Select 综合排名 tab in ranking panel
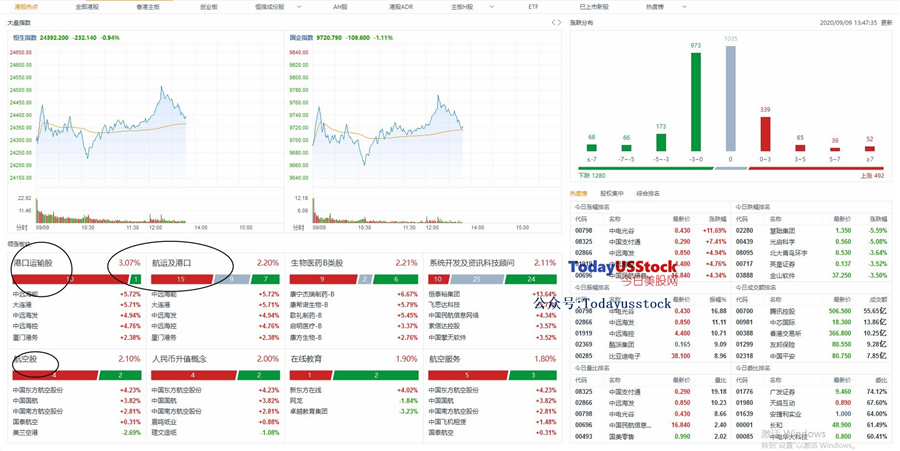The width and height of the screenshot is (900, 451). 648,193
